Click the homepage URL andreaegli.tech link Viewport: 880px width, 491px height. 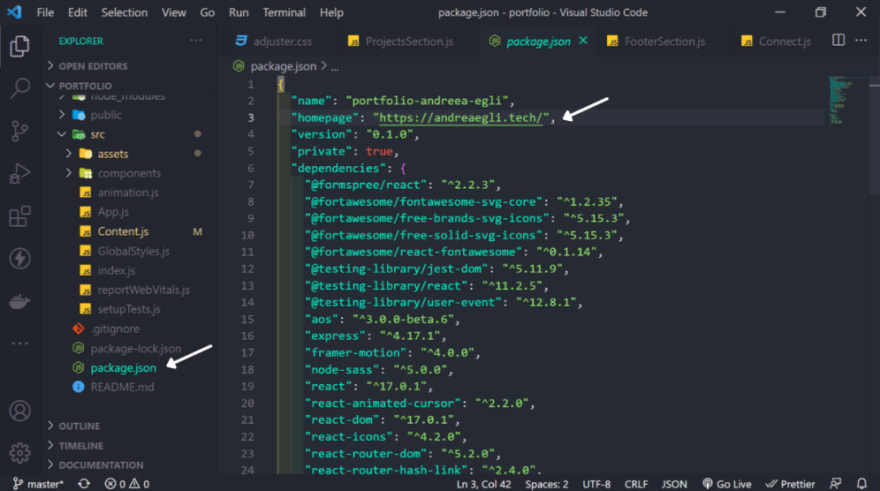coord(461,117)
